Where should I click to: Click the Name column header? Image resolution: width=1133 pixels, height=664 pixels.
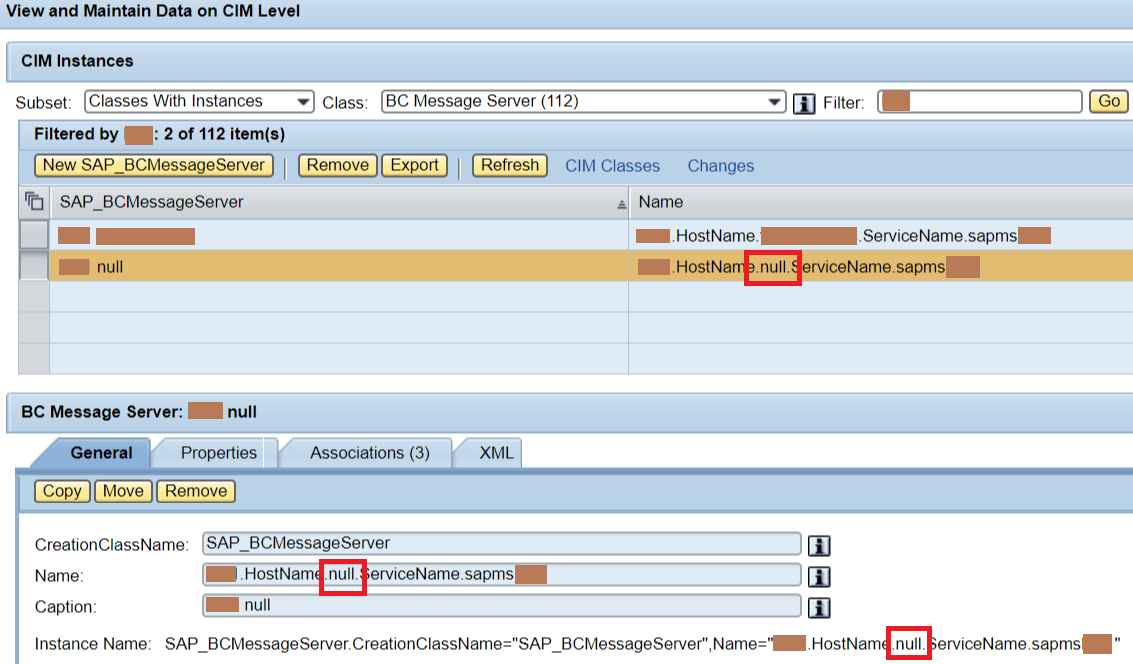pyautogui.click(x=881, y=202)
